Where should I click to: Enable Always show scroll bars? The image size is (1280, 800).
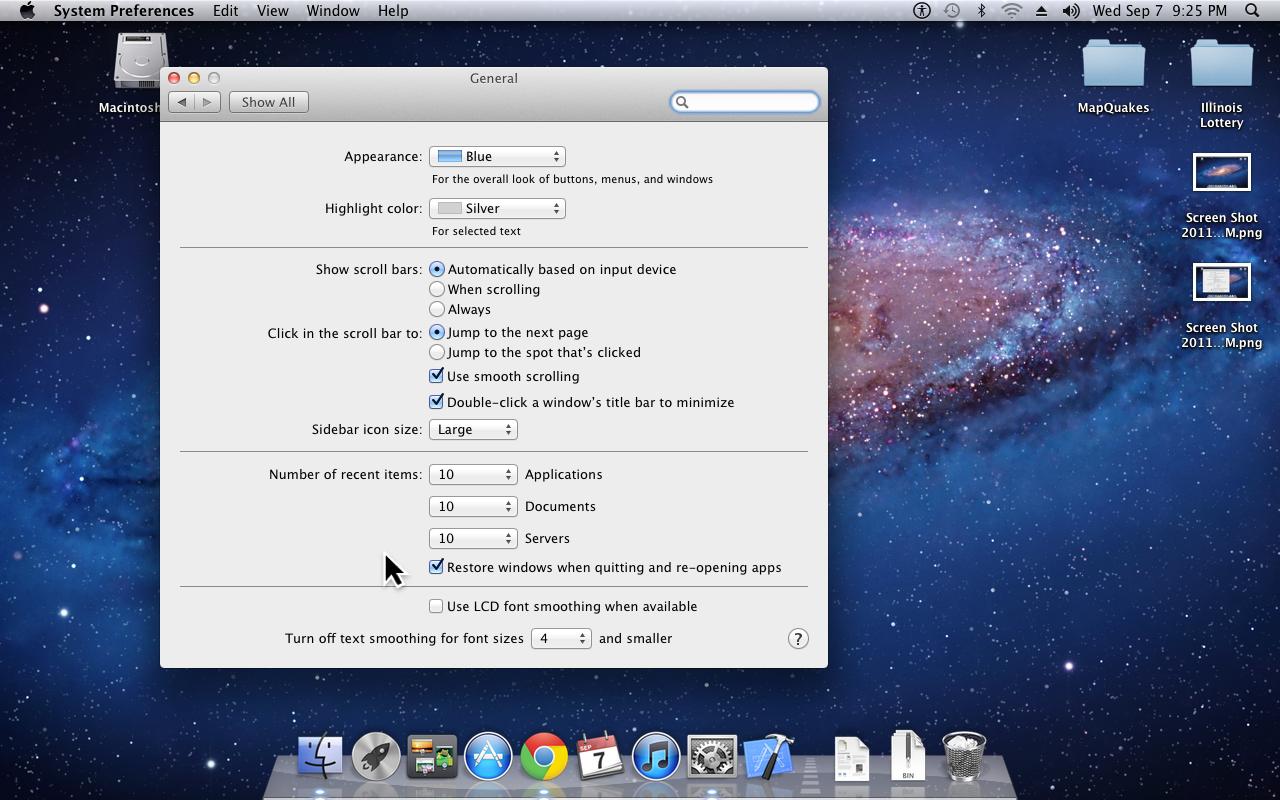point(437,309)
